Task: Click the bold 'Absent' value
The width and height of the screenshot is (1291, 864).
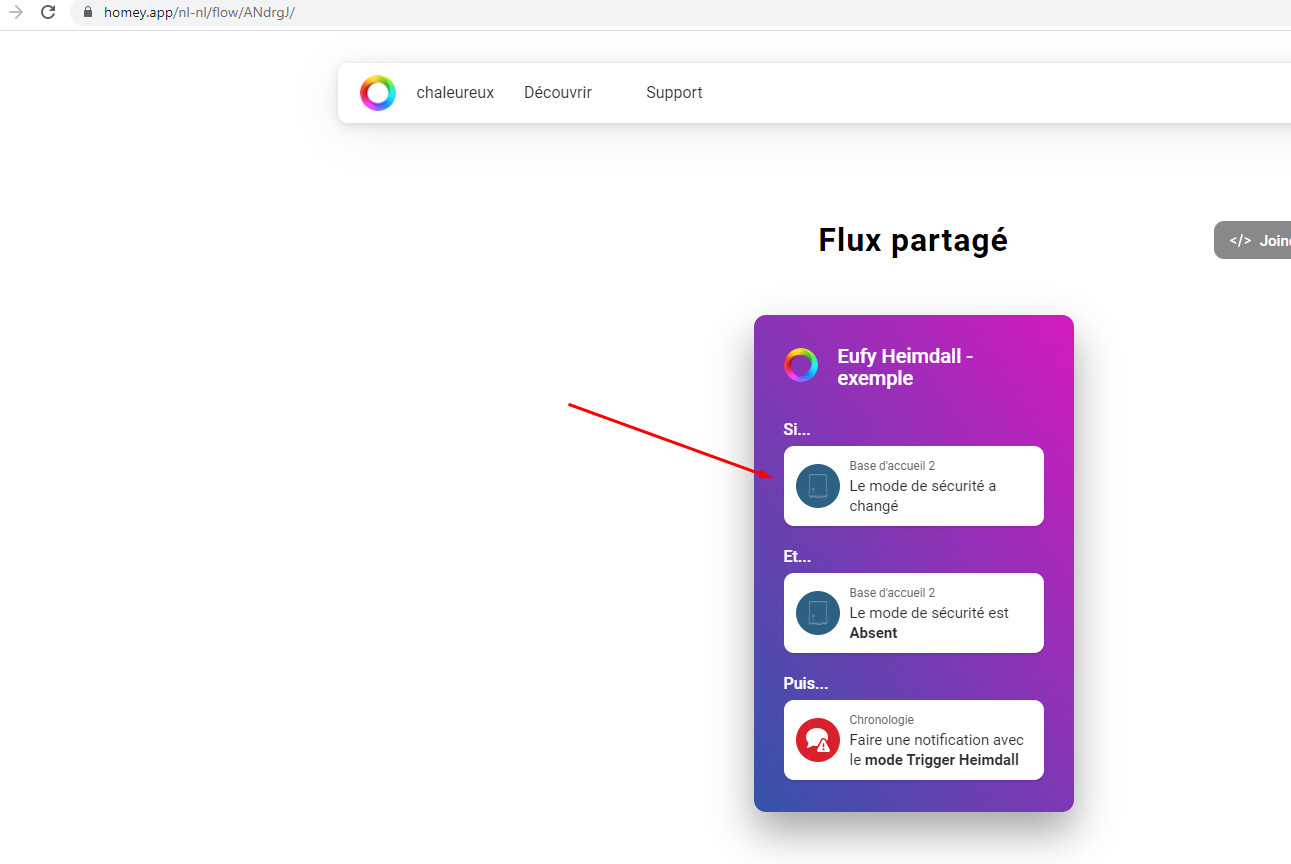Action: (x=873, y=633)
